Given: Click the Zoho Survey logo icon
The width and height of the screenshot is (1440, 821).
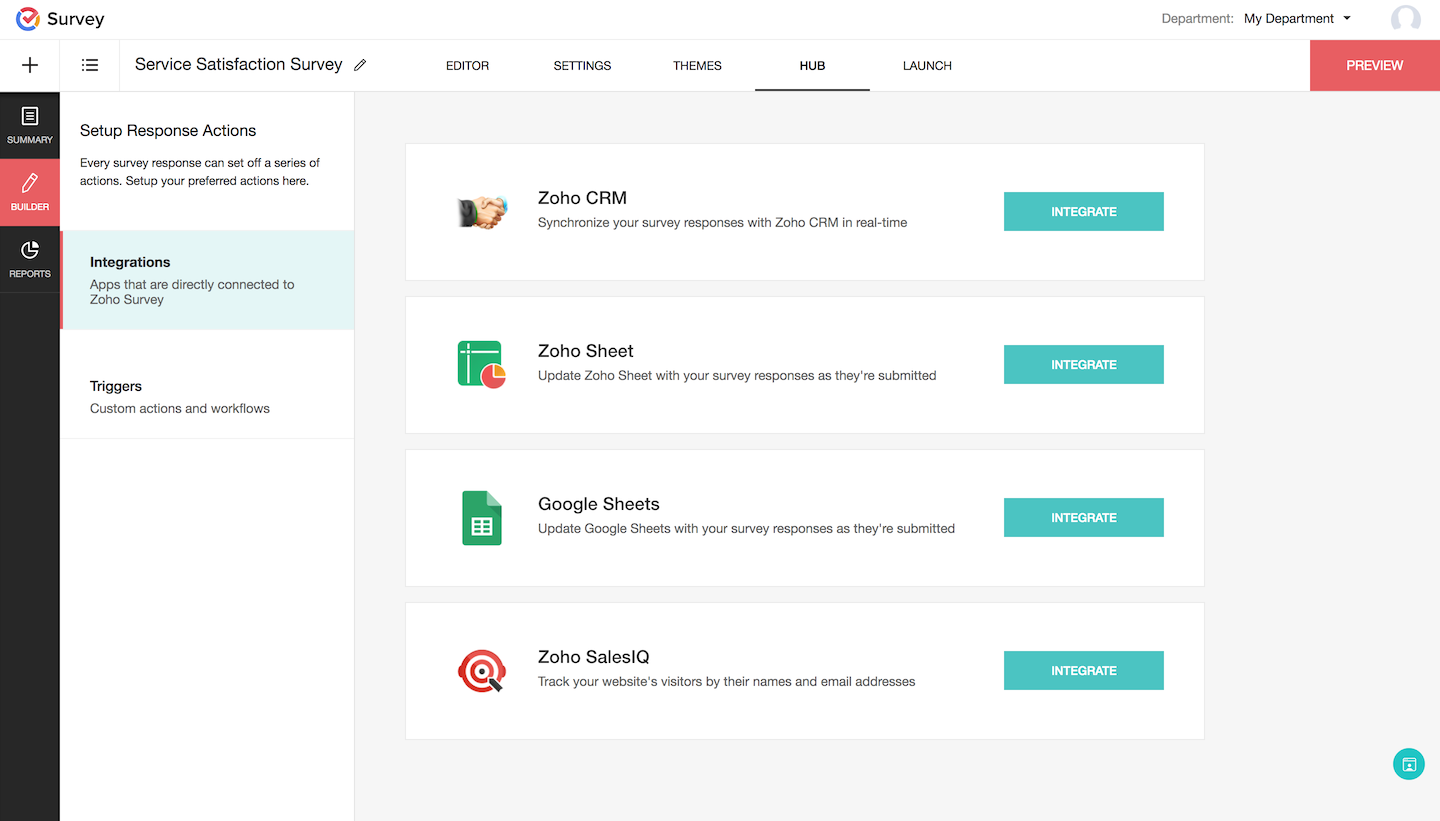Looking at the screenshot, I should tap(27, 19).
